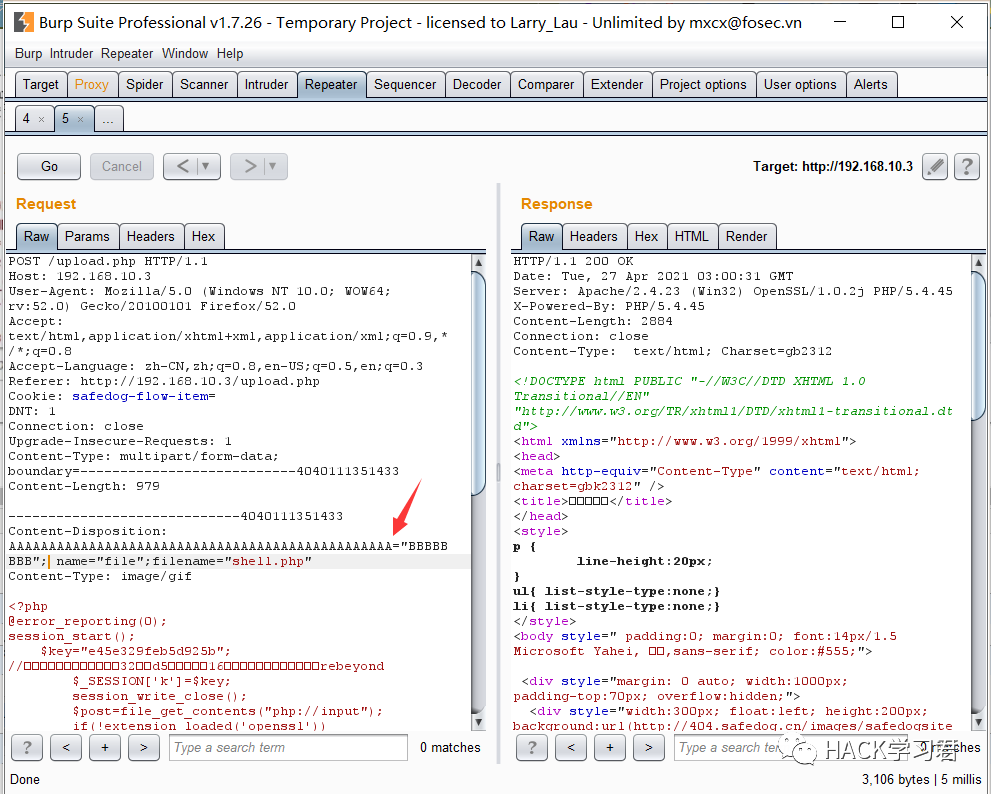The height and width of the screenshot is (794, 991).
Task: Switch to the Intruder tool tab
Action: (x=266, y=85)
